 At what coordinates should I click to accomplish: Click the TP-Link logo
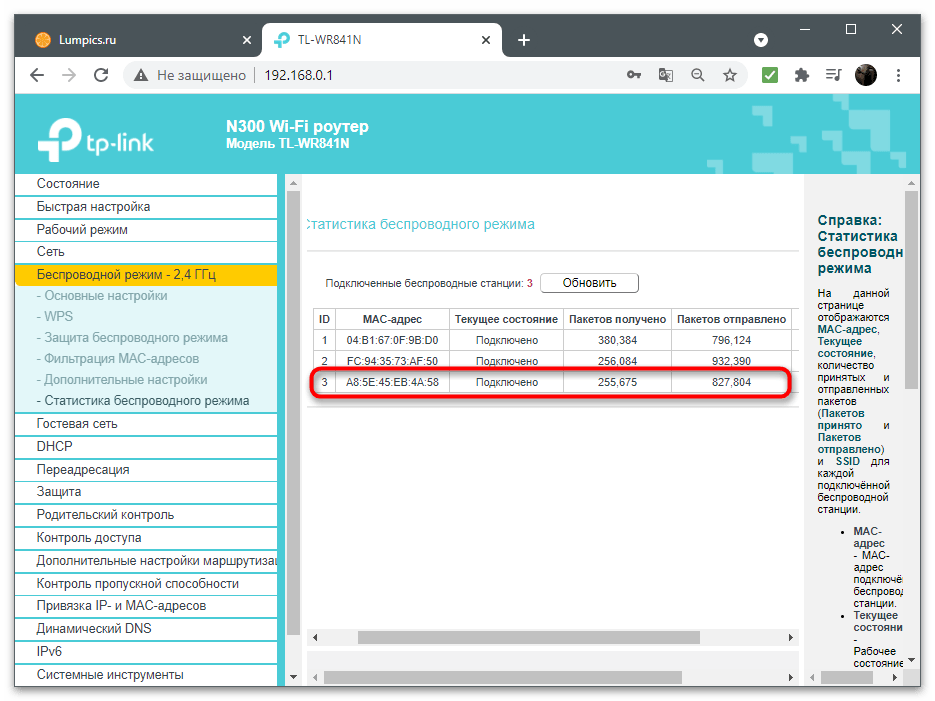click(x=95, y=139)
